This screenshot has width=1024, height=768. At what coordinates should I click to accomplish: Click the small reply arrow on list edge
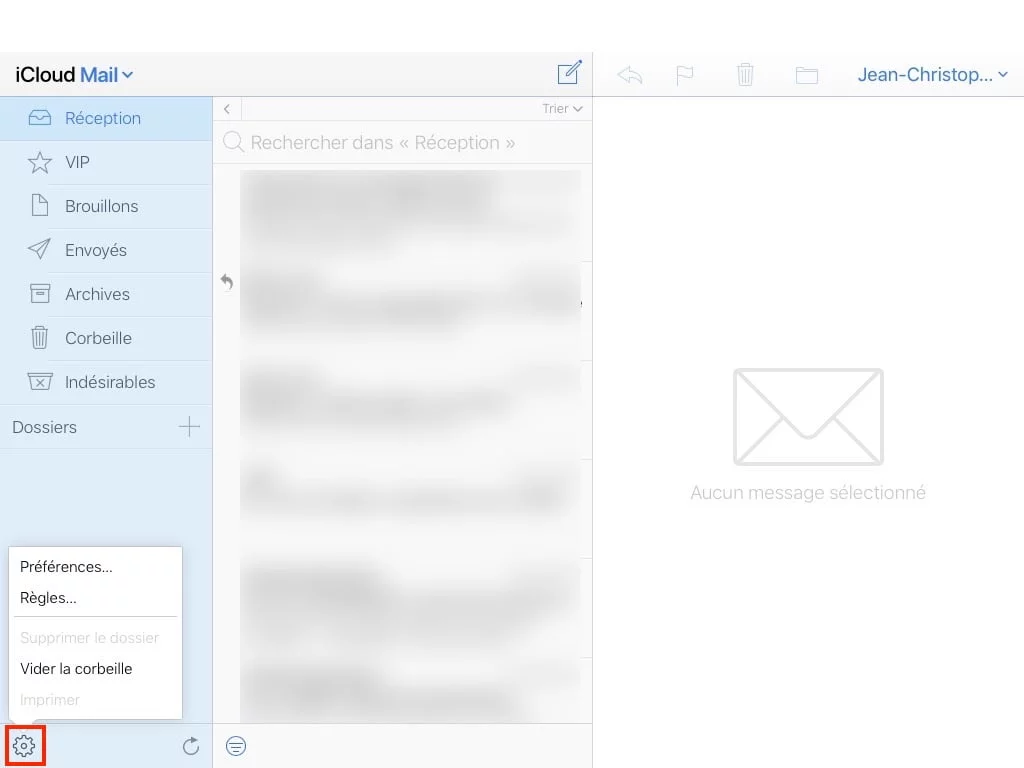point(227,283)
